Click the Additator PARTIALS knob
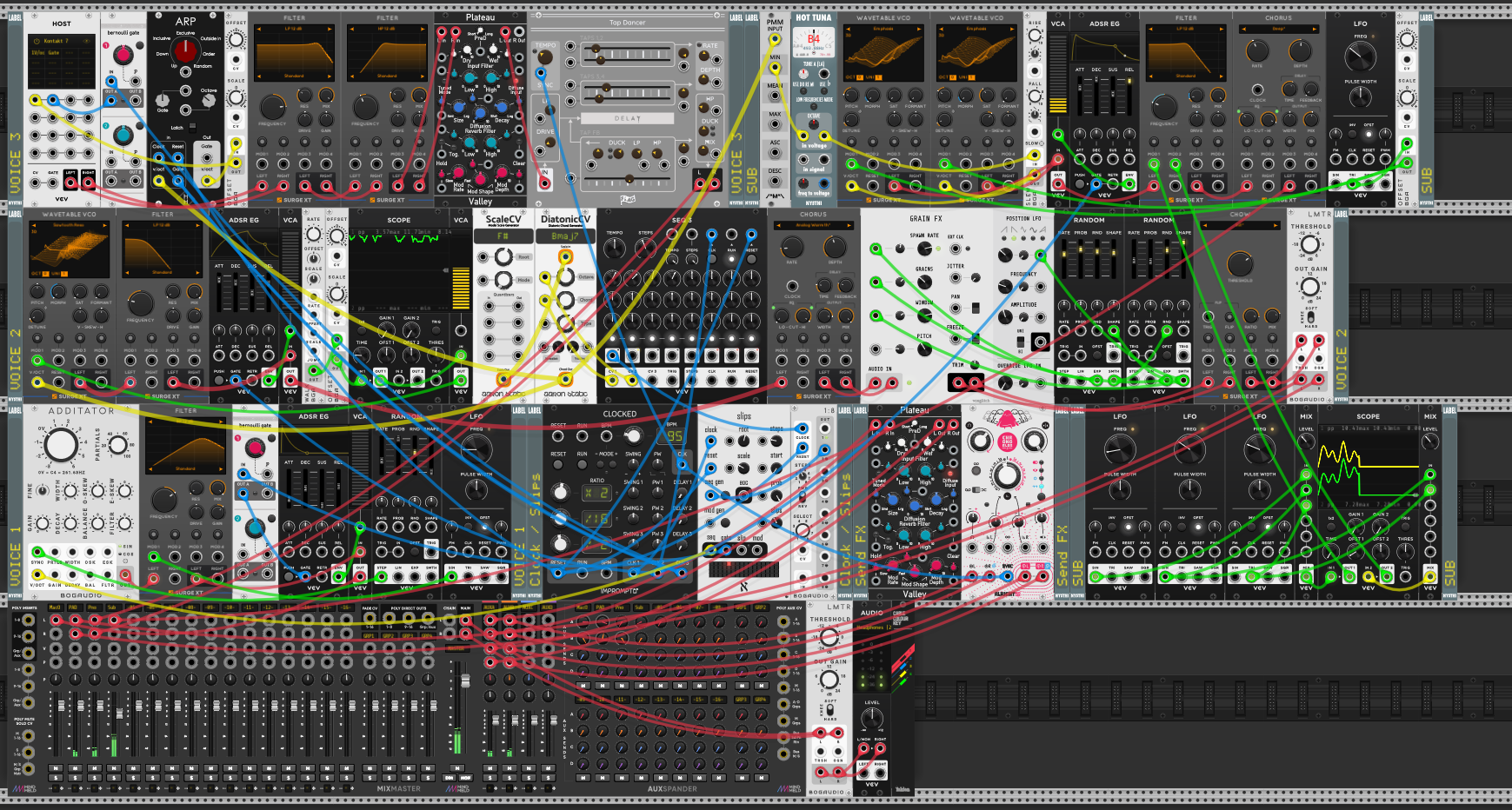Screen dimensions: 1512x810 point(119,443)
